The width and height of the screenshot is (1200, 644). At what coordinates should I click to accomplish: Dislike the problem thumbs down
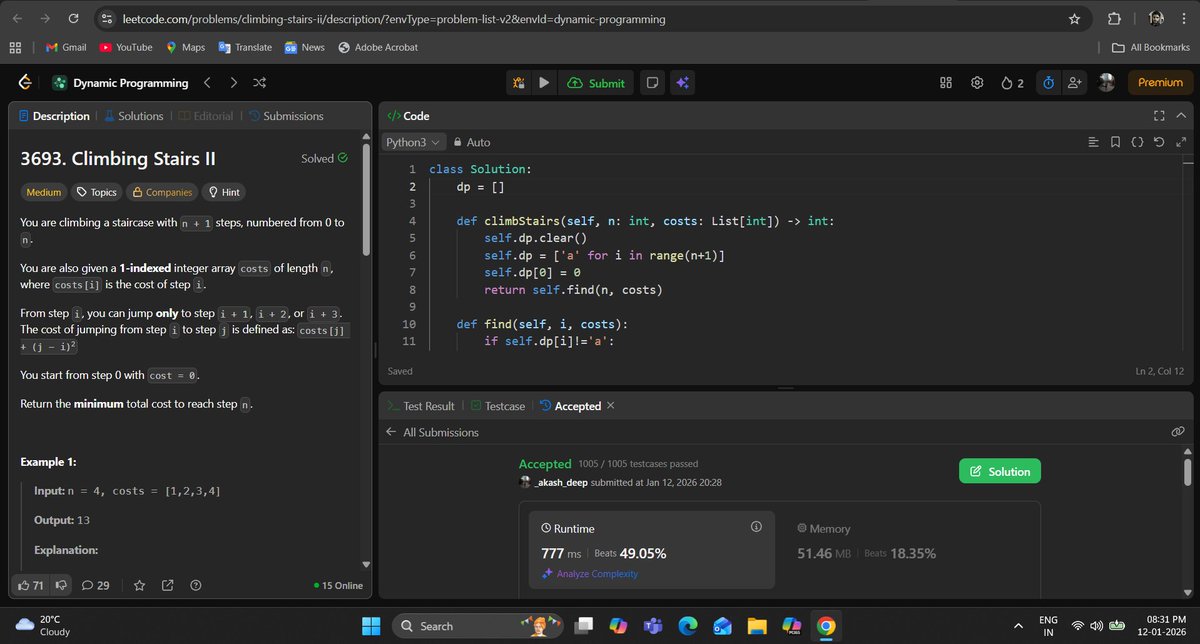click(x=62, y=585)
